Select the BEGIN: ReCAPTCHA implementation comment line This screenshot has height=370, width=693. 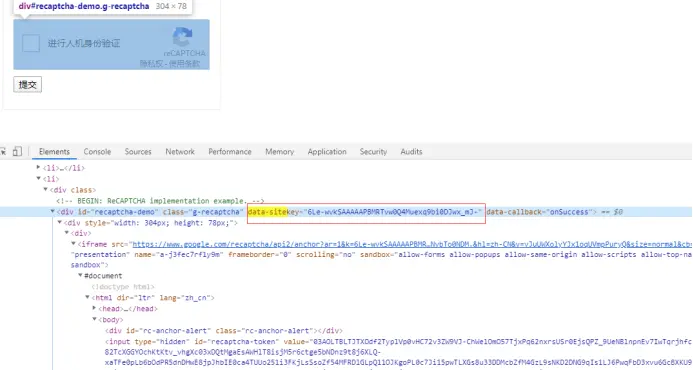point(160,201)
